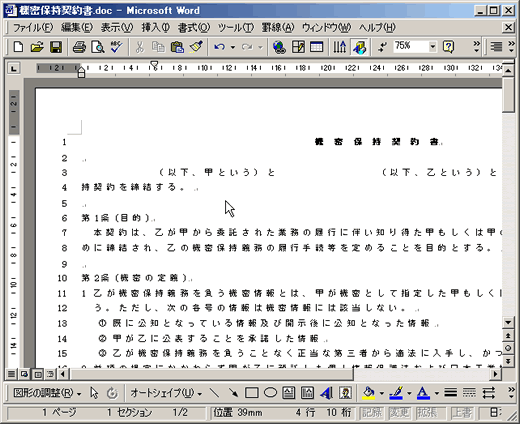
Task: Click the Format Painter brush icon
Action: [196, 47]
